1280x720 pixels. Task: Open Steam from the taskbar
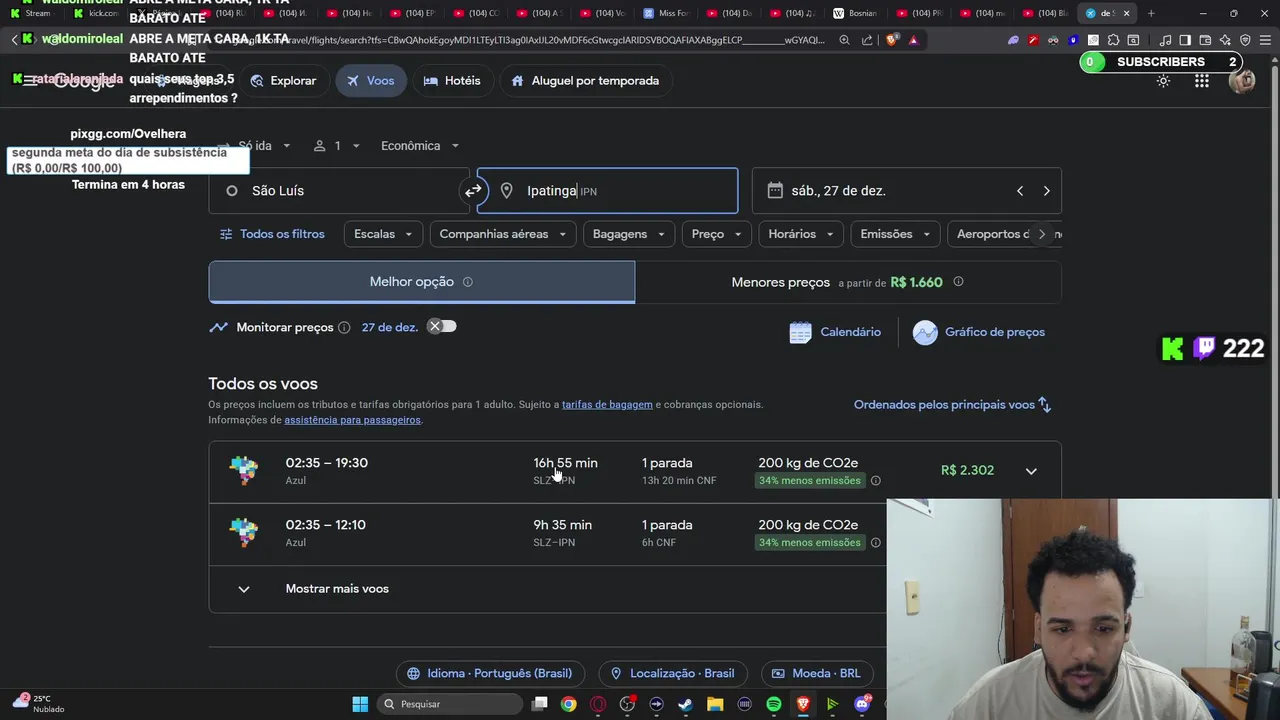tap(685, 704)
